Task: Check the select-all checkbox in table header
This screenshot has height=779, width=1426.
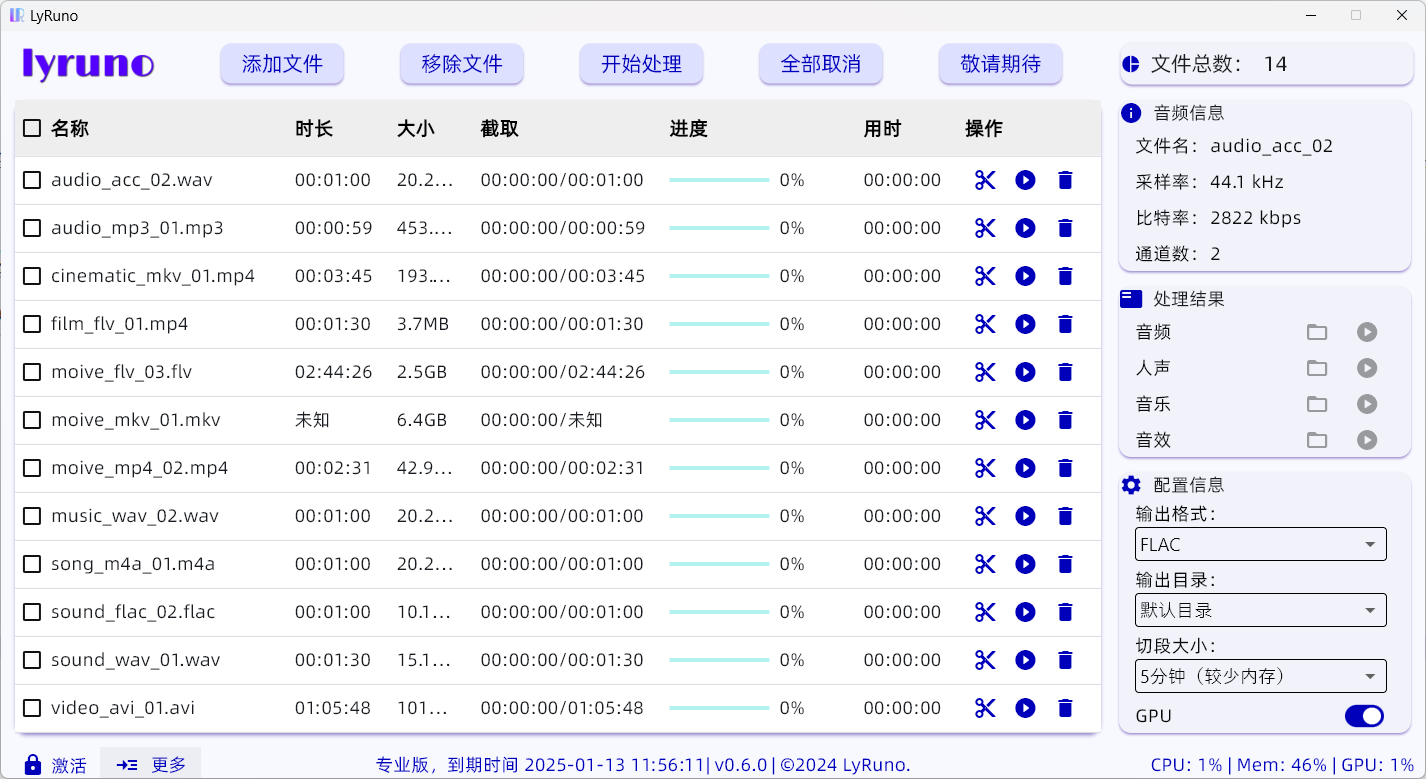Action: click(31, 128)
